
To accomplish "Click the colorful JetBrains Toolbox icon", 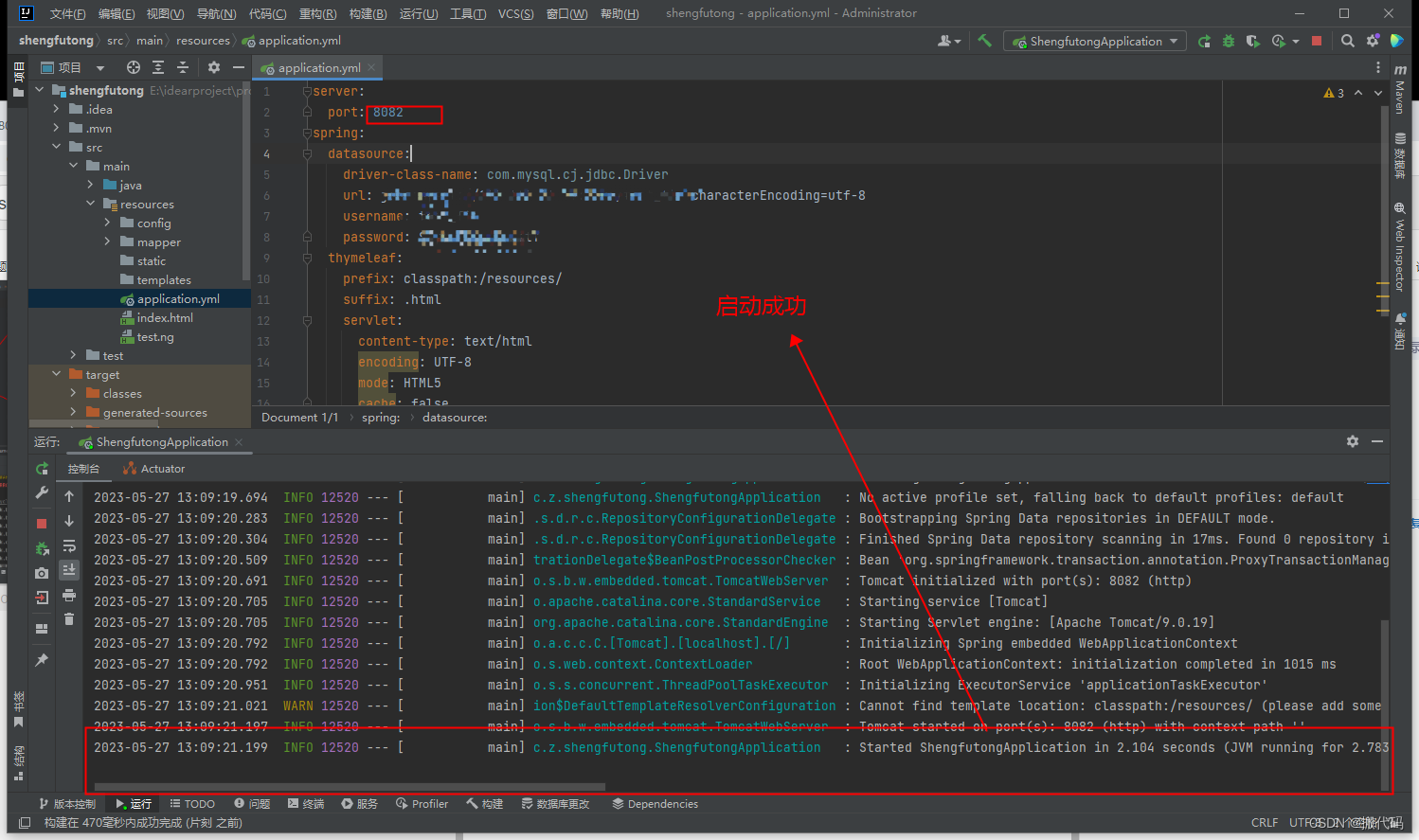I will point(1397,41).
